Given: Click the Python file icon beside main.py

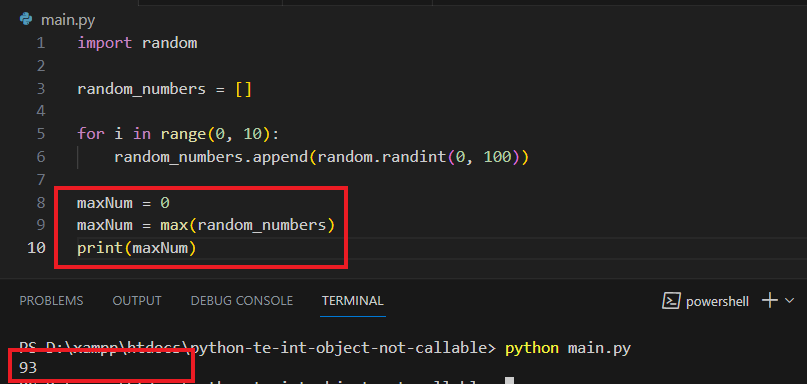Looking at the screenshot, I should [26, 20].
